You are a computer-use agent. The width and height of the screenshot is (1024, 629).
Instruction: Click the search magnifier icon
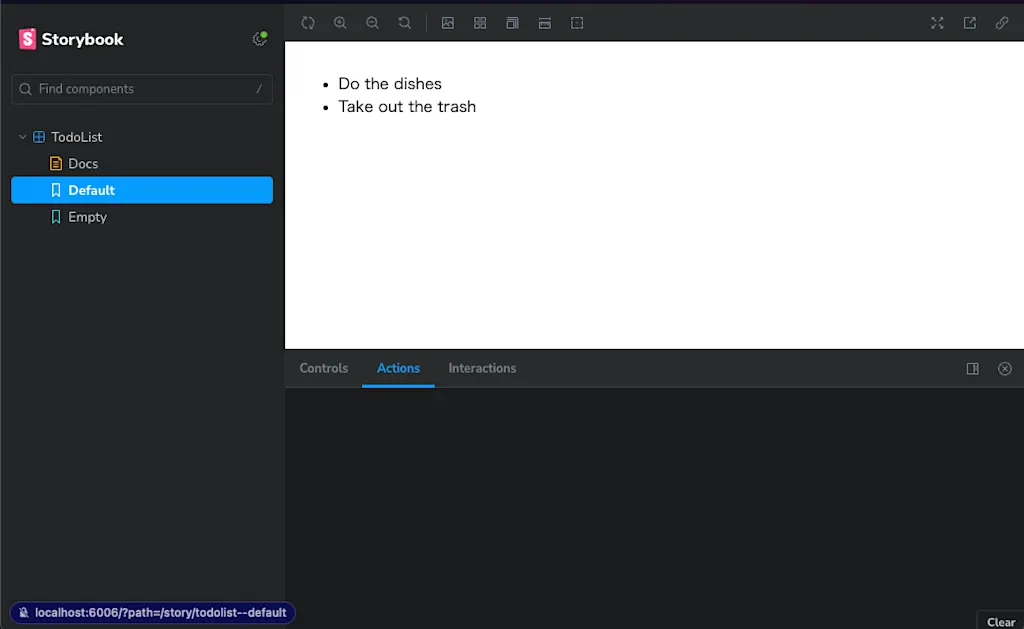tap(25, 89)
